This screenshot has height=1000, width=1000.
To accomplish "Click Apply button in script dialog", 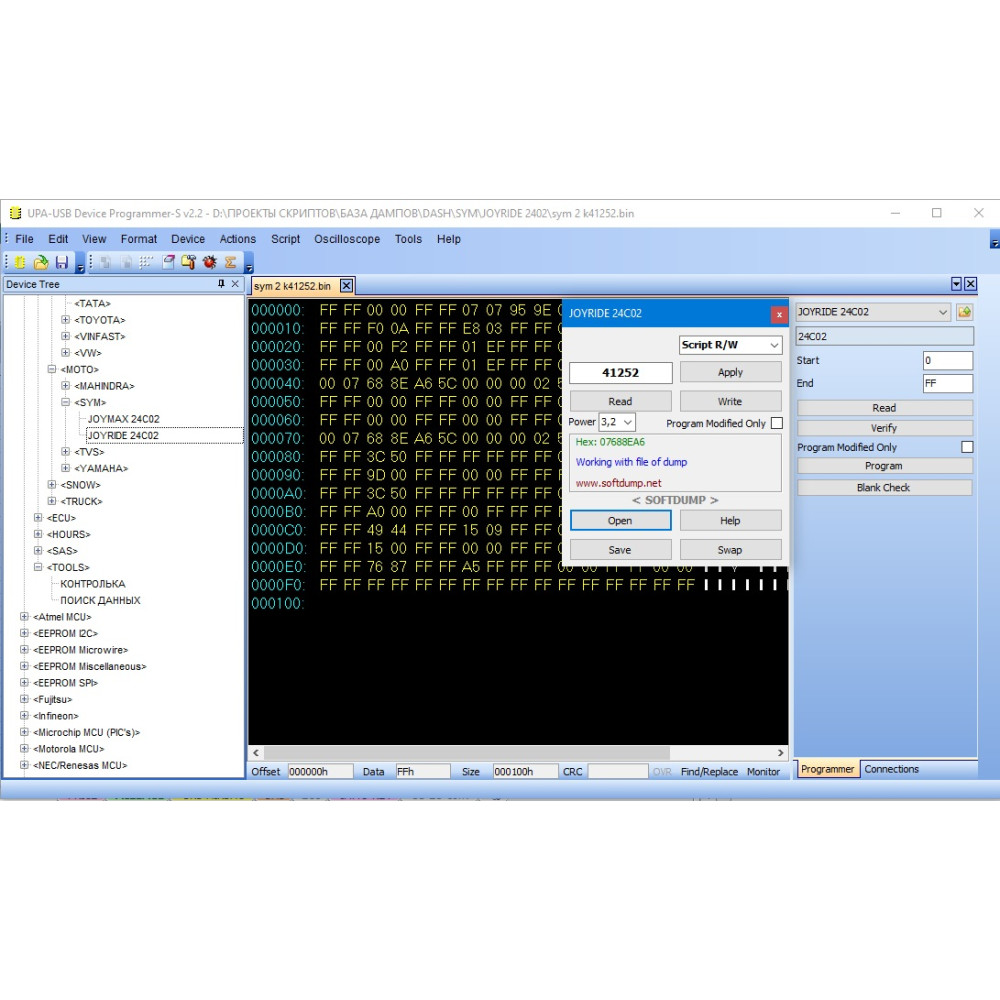I will pyautogui.click(x=730, y=372).
